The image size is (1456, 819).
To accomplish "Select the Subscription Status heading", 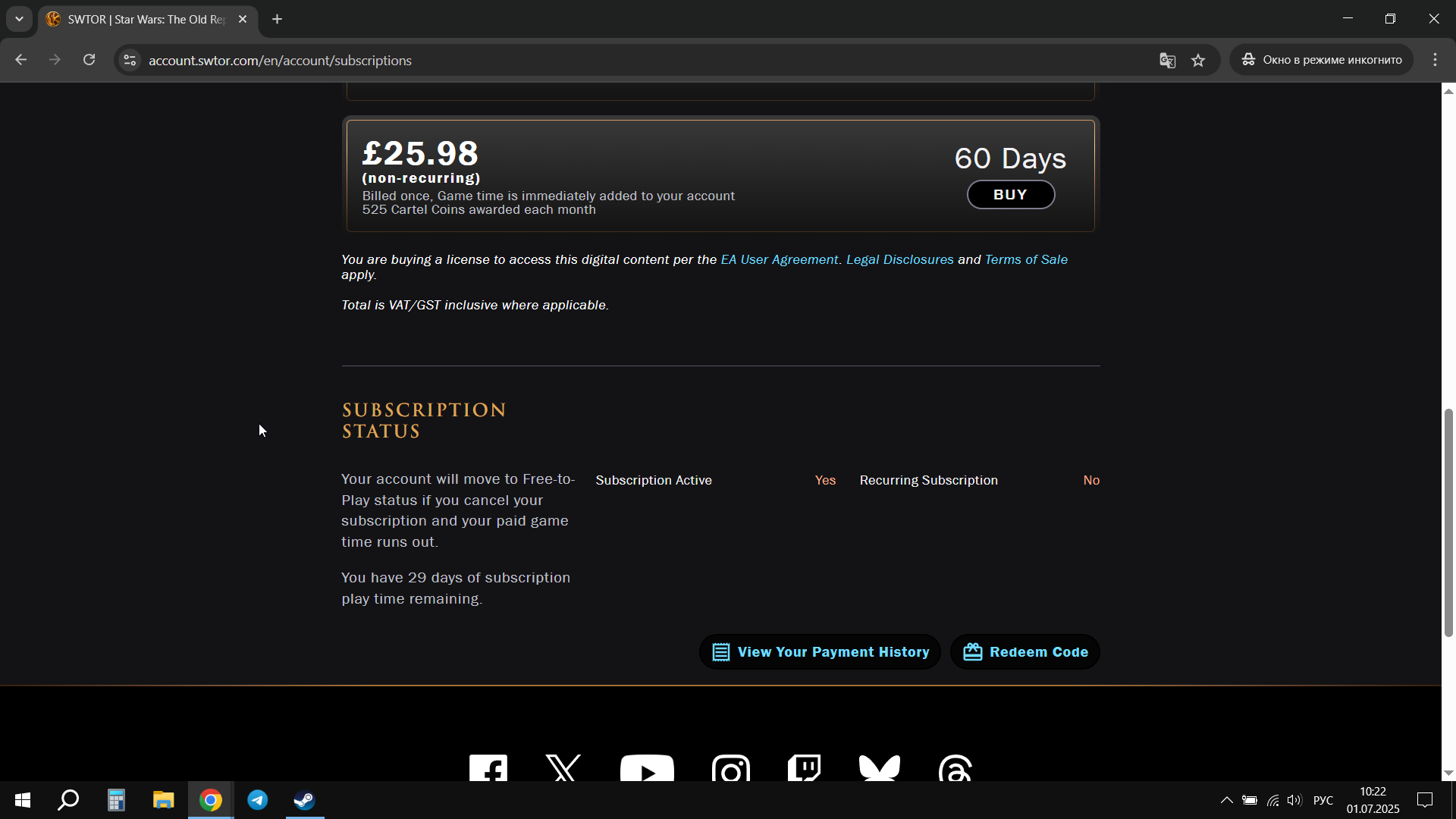I will click(424, 421).
